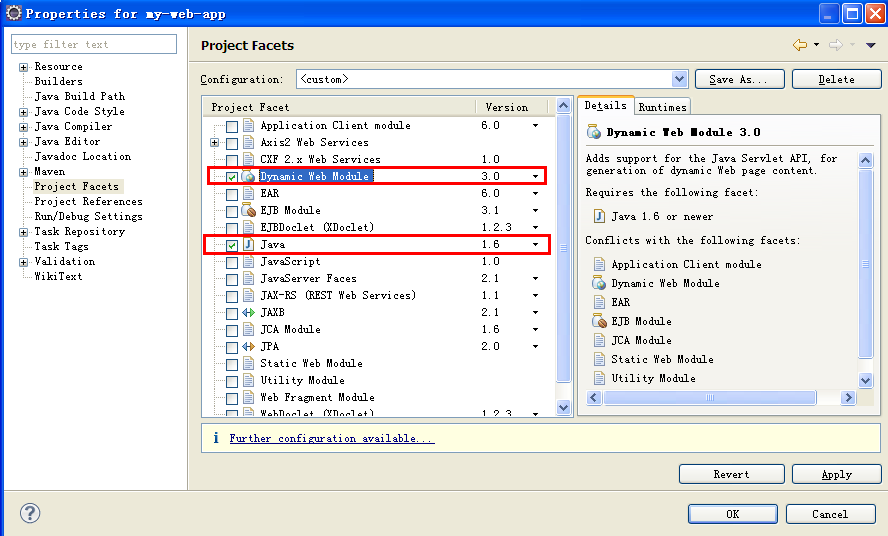The height and width of the screenshot is (536, 888).
Task: Select Run/Debug Settings in the tree
Action: coord(88,216)
